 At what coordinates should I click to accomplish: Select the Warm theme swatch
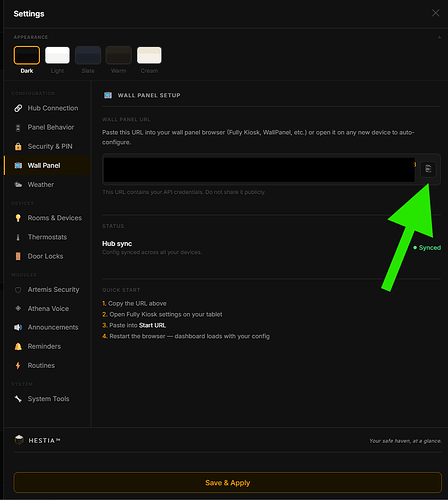pos(119,55)
